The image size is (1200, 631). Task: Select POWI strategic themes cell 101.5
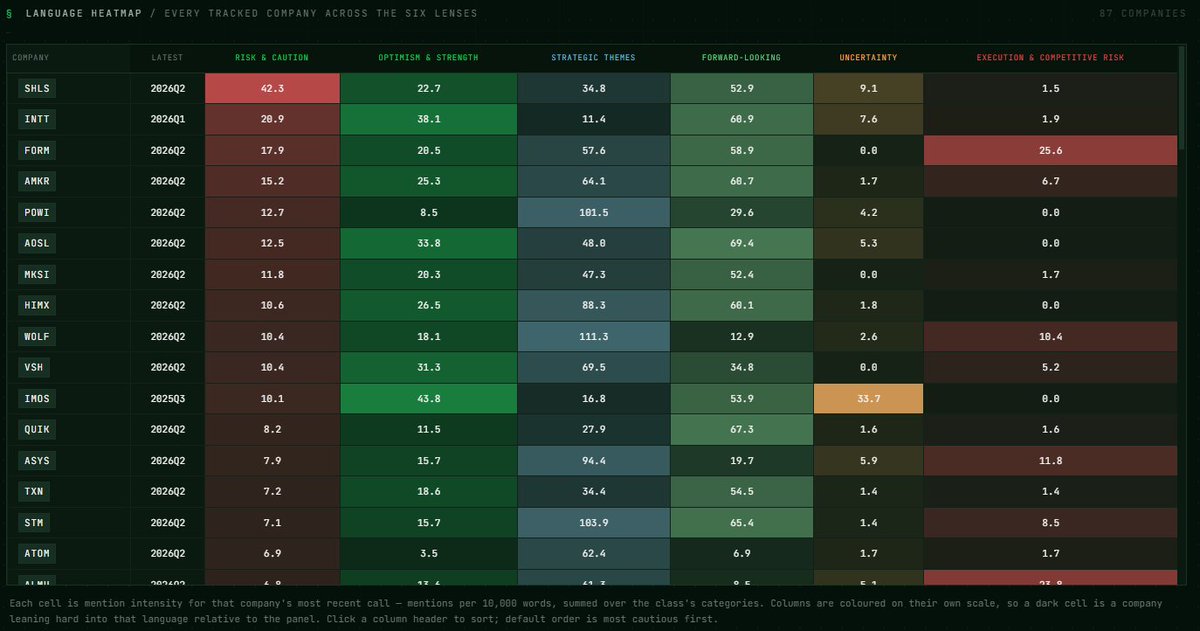(x=593, y=213)
